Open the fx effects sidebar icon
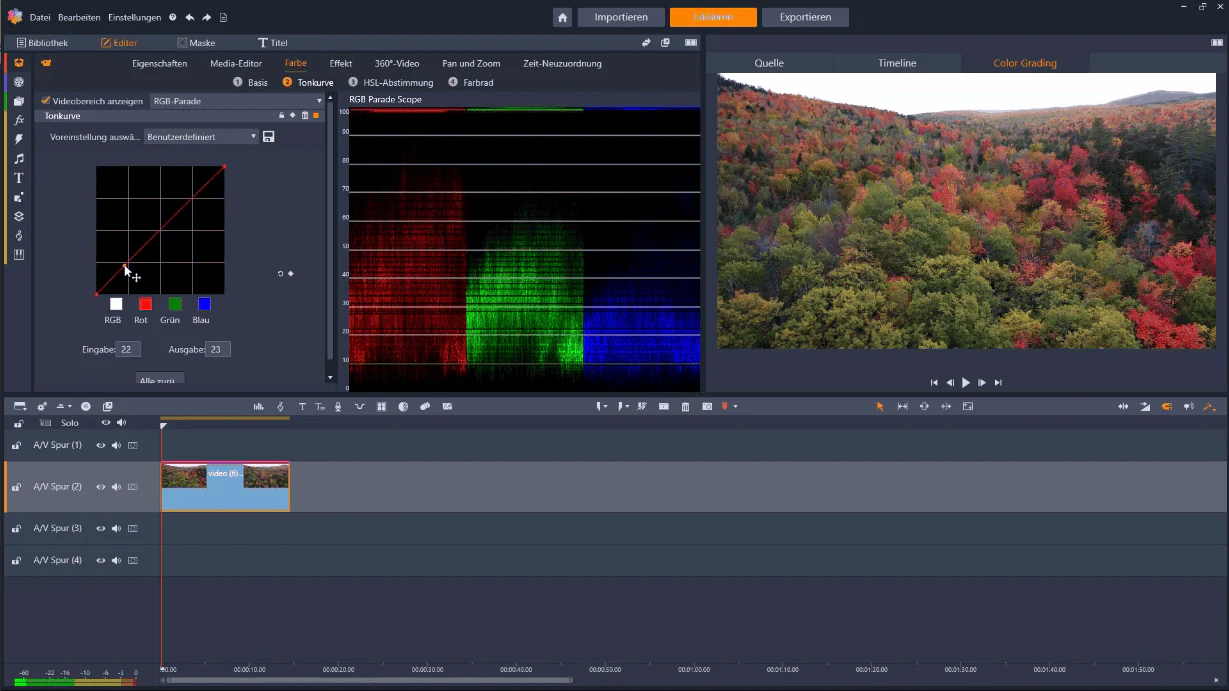Viewport: 1229px width, 691px height. (18, 120)
